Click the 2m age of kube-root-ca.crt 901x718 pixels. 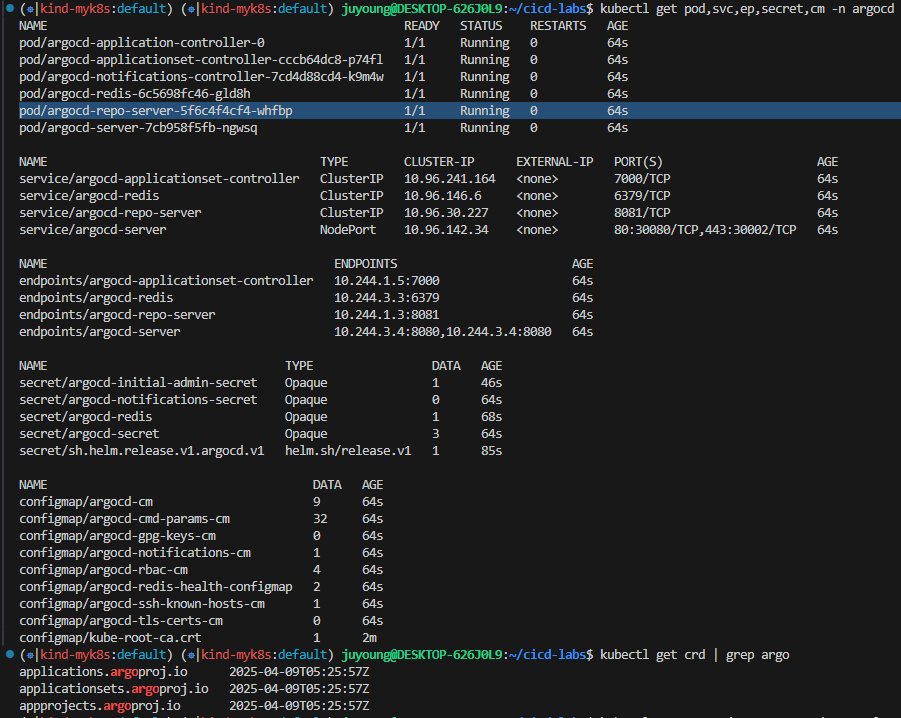pyautogui.click(x=369, y=638)
